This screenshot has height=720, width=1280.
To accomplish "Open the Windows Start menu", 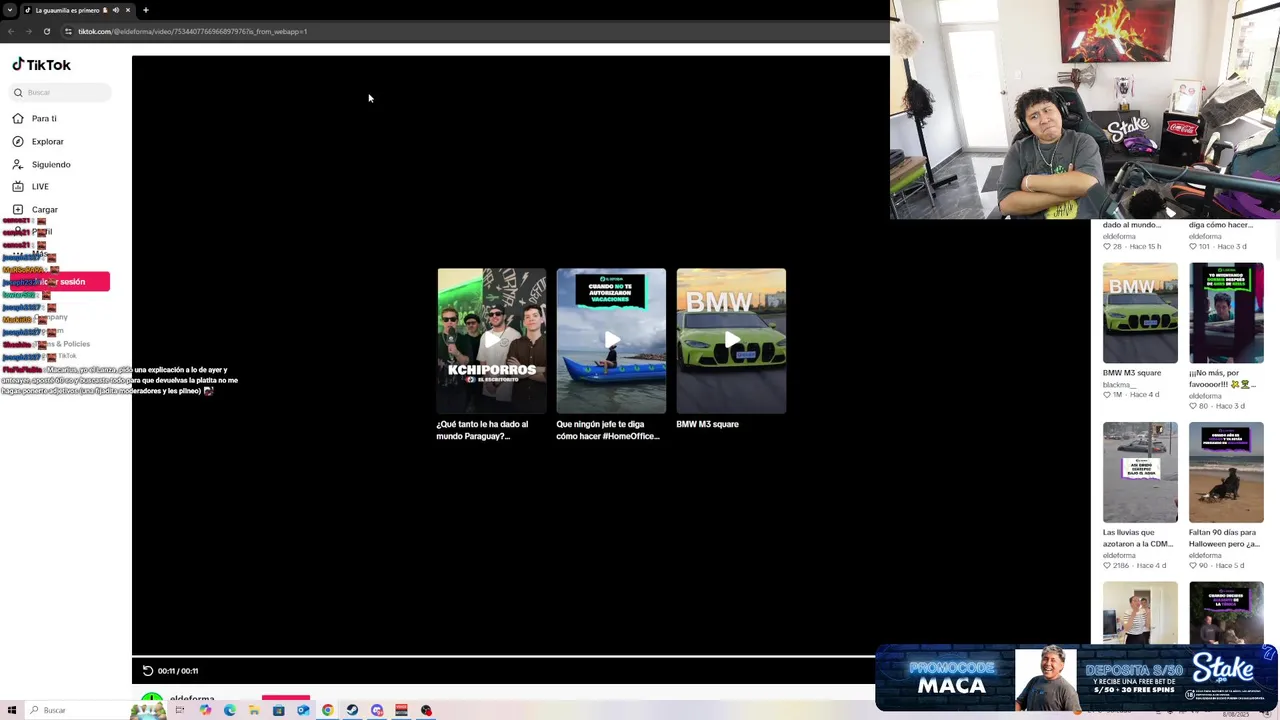I will click(x=12, y=710).
